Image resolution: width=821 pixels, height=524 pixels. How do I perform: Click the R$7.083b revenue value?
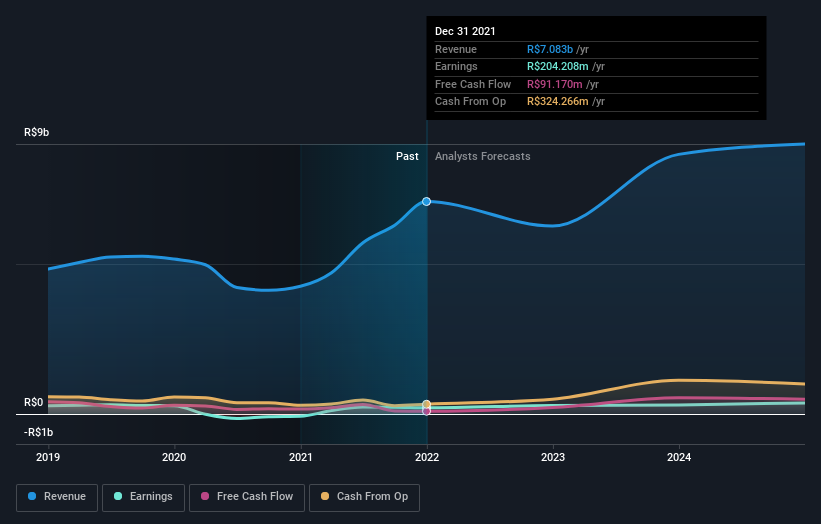pyautogui.click(x=550, y=49)
